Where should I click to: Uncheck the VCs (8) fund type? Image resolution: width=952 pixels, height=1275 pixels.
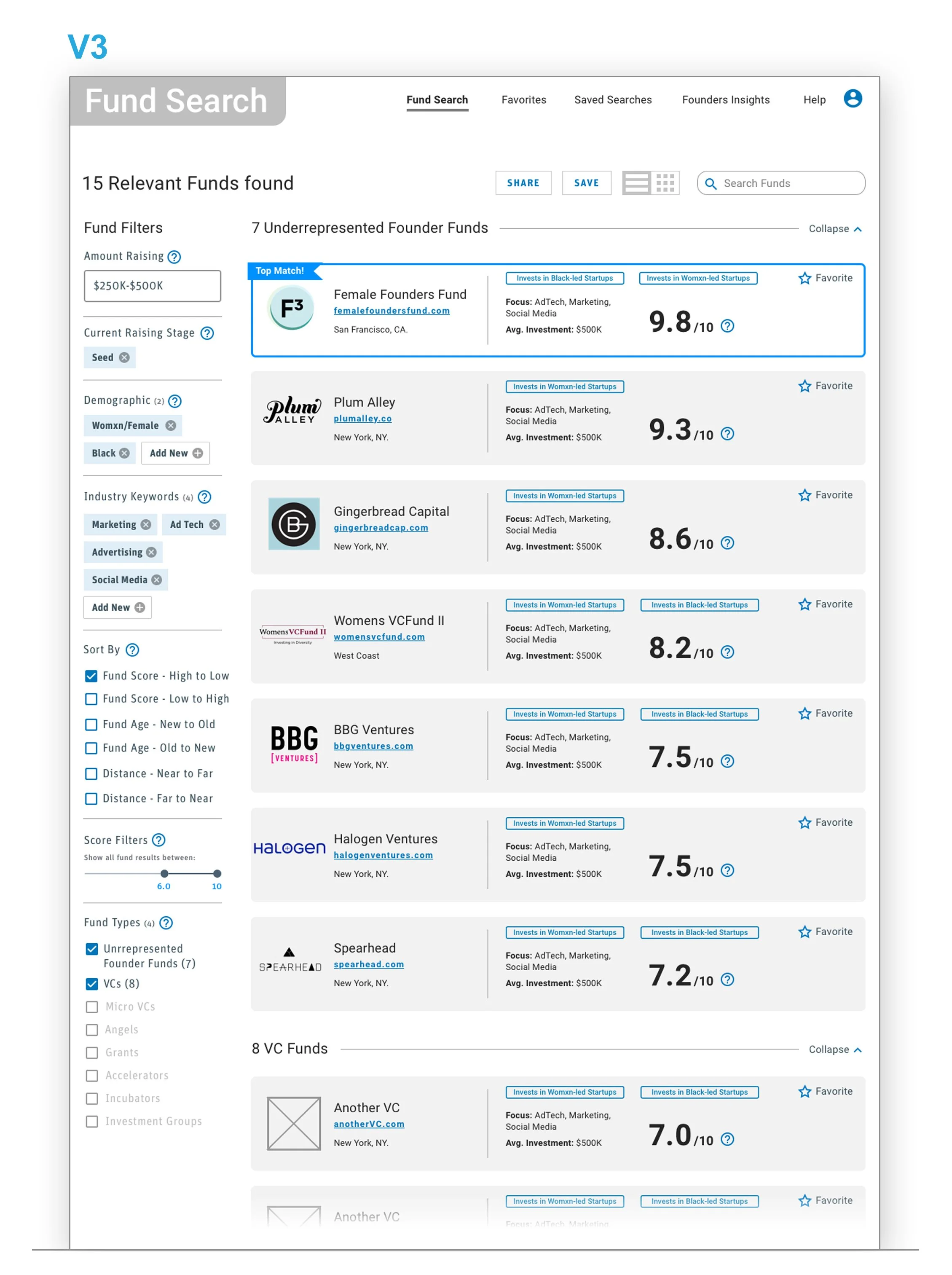91,984
